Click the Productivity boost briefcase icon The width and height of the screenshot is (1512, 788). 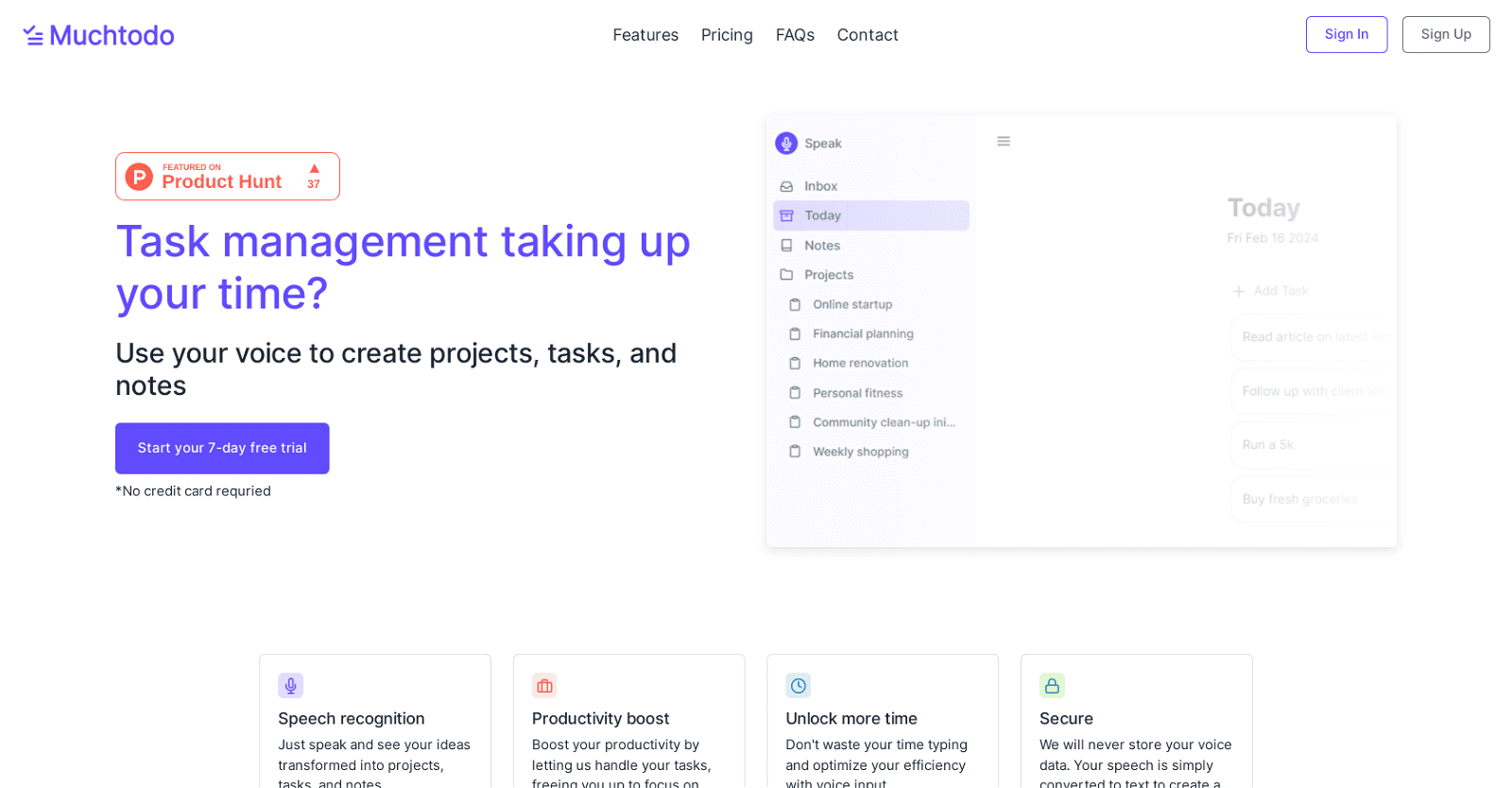[544, 686]
